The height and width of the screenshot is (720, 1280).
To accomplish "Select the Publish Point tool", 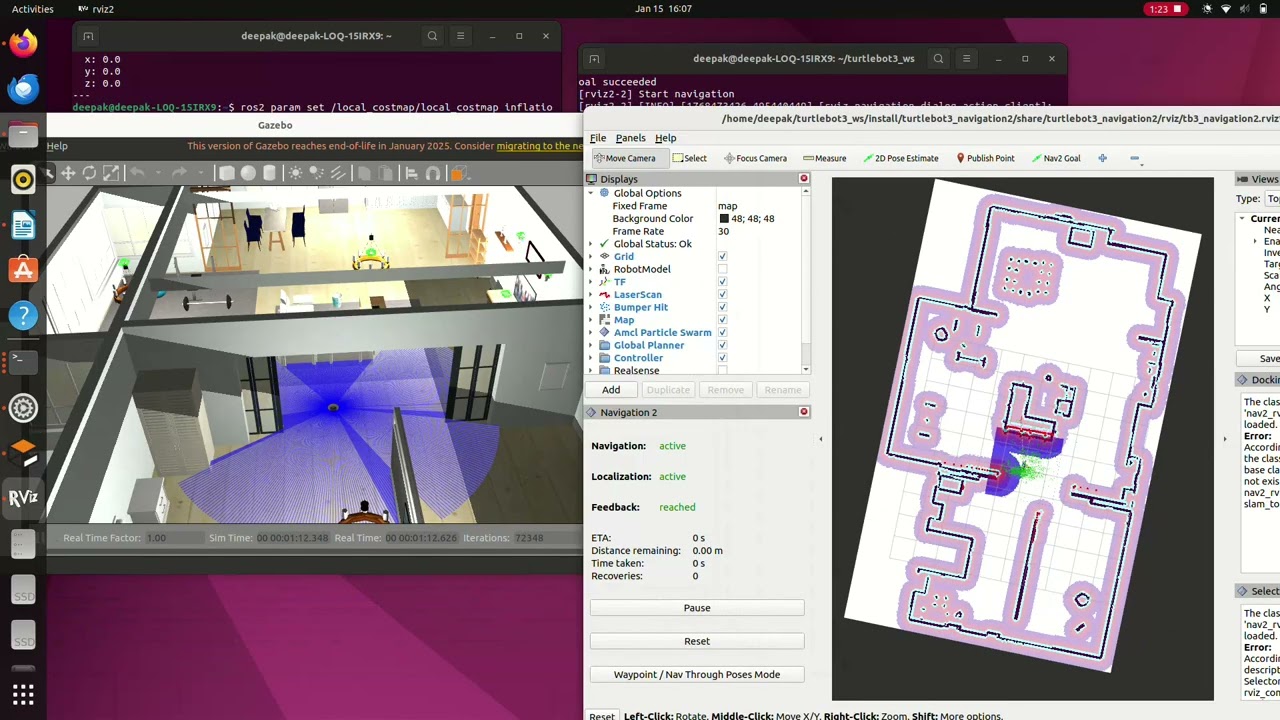I will point(986,158).
